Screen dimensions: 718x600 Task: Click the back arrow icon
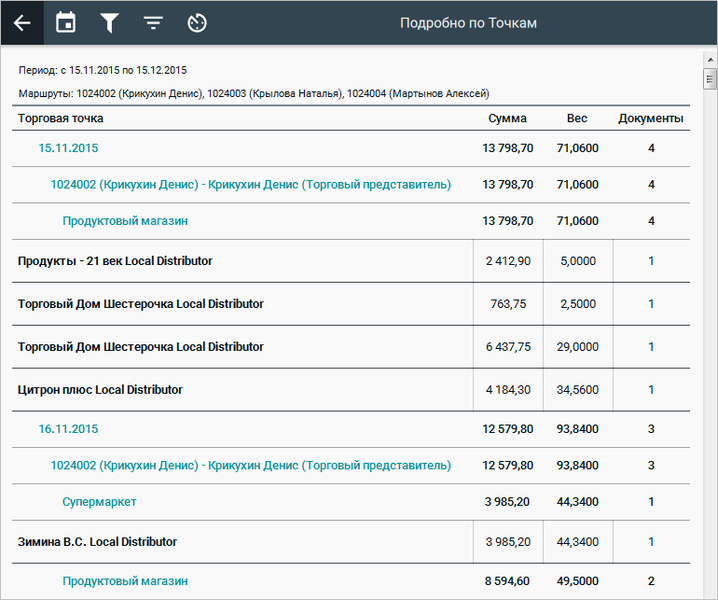(22, 23)
